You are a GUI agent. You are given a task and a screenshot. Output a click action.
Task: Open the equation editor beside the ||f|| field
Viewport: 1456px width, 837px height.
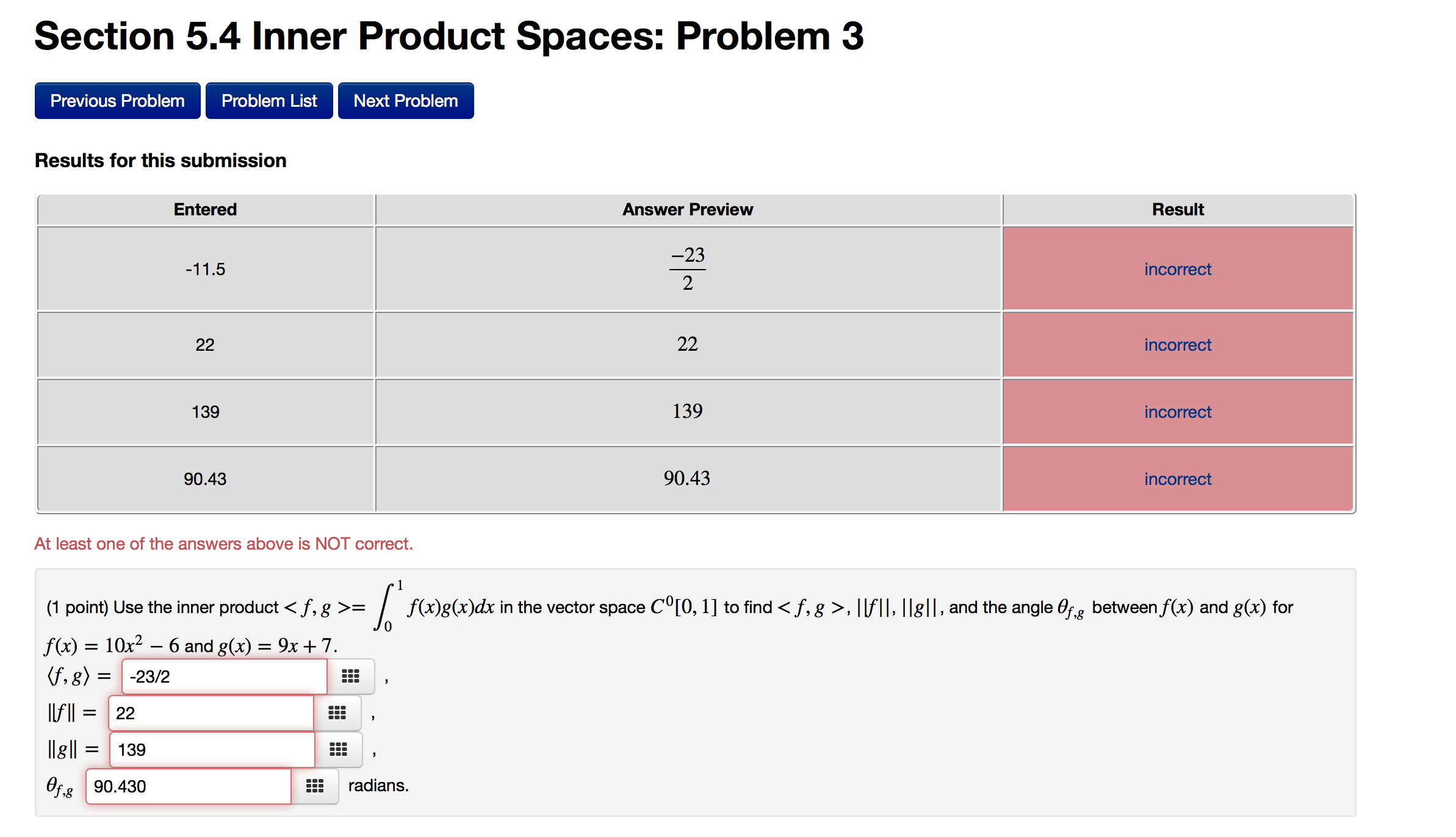pyautogui.click(x=337, y=713)
